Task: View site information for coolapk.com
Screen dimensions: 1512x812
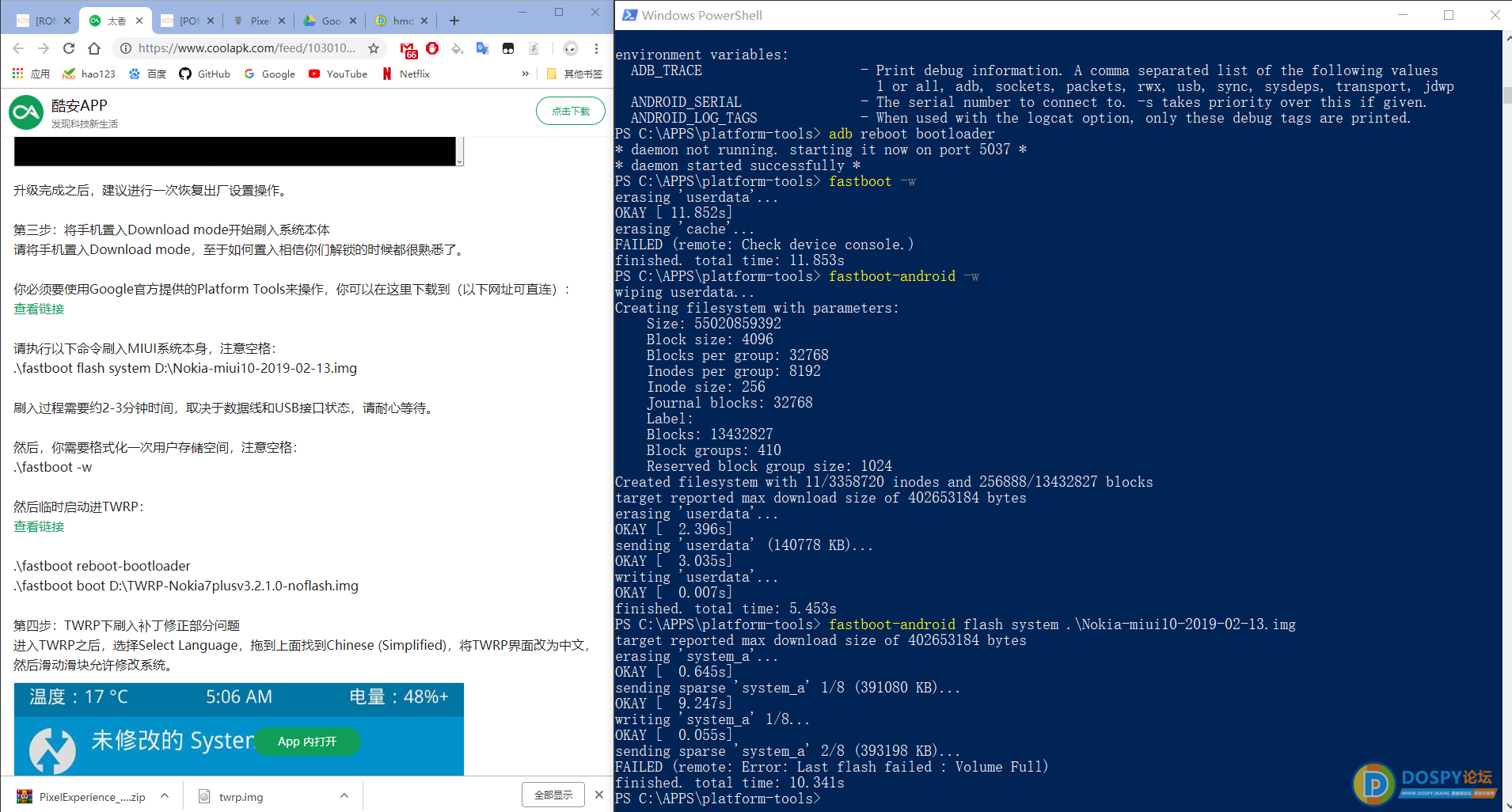Action: click(125, 48)
